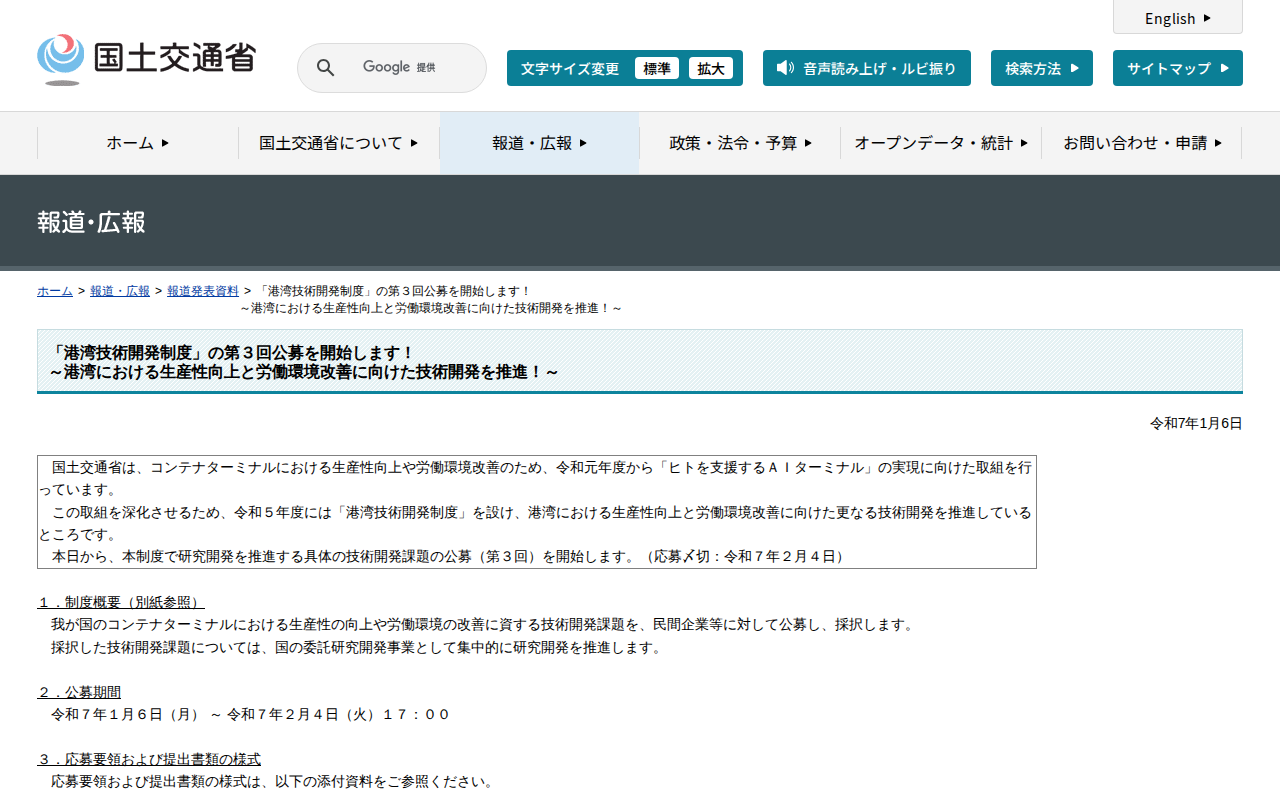
Task: Click the heading １．制度概要（別紙参照）
Action: pyautogui.click(x=121, y=602)
